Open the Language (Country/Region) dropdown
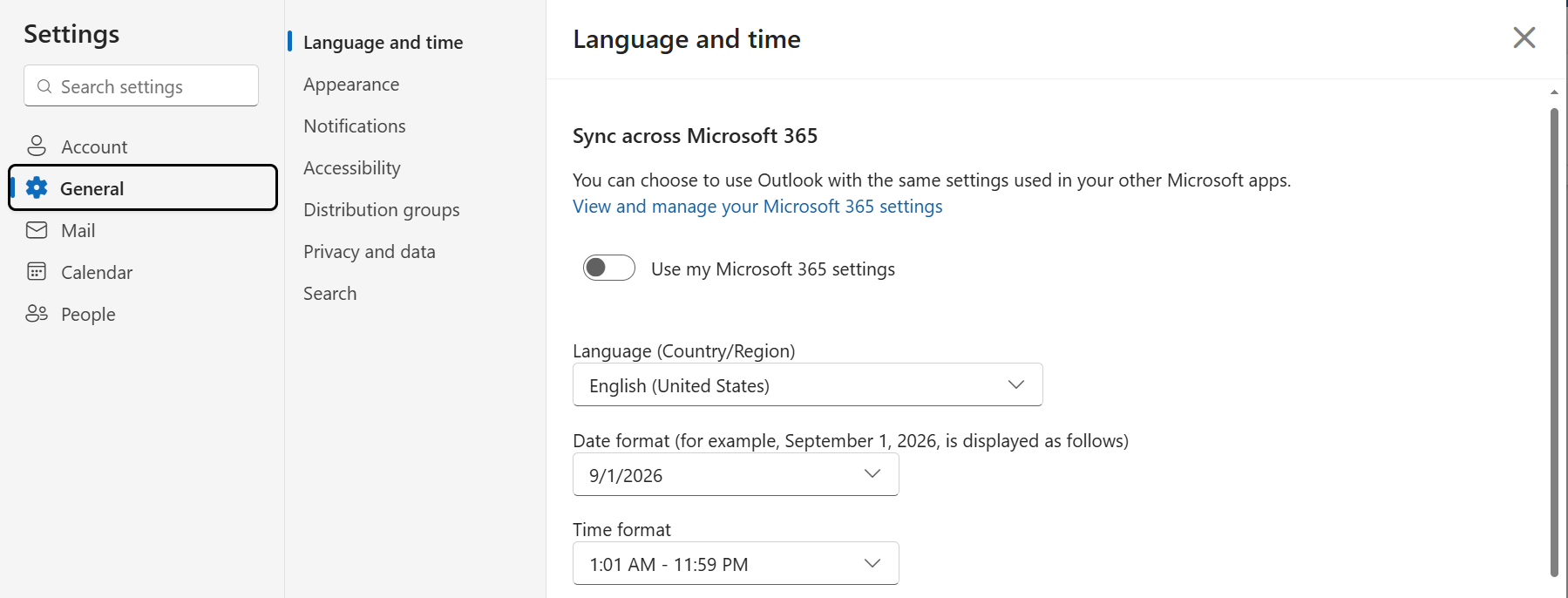 pyautogui.click(x=807, y=384)
